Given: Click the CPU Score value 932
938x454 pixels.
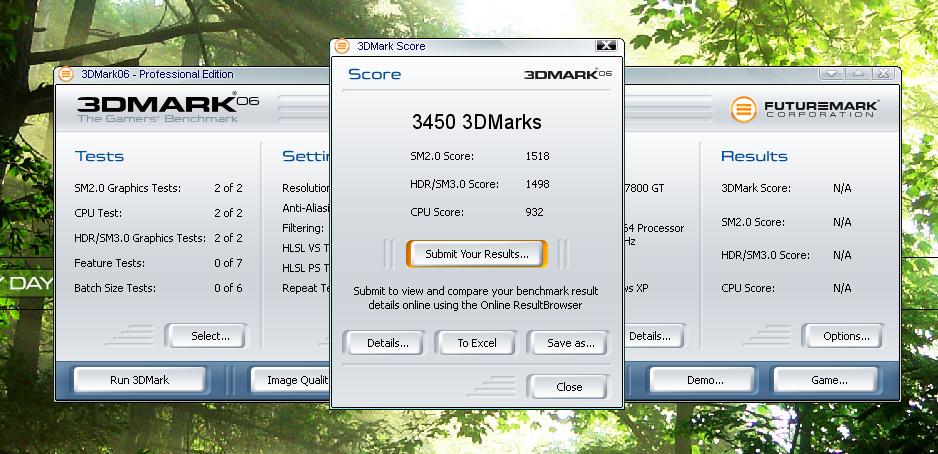Looking at the screenshot, I should coord(534,212).
